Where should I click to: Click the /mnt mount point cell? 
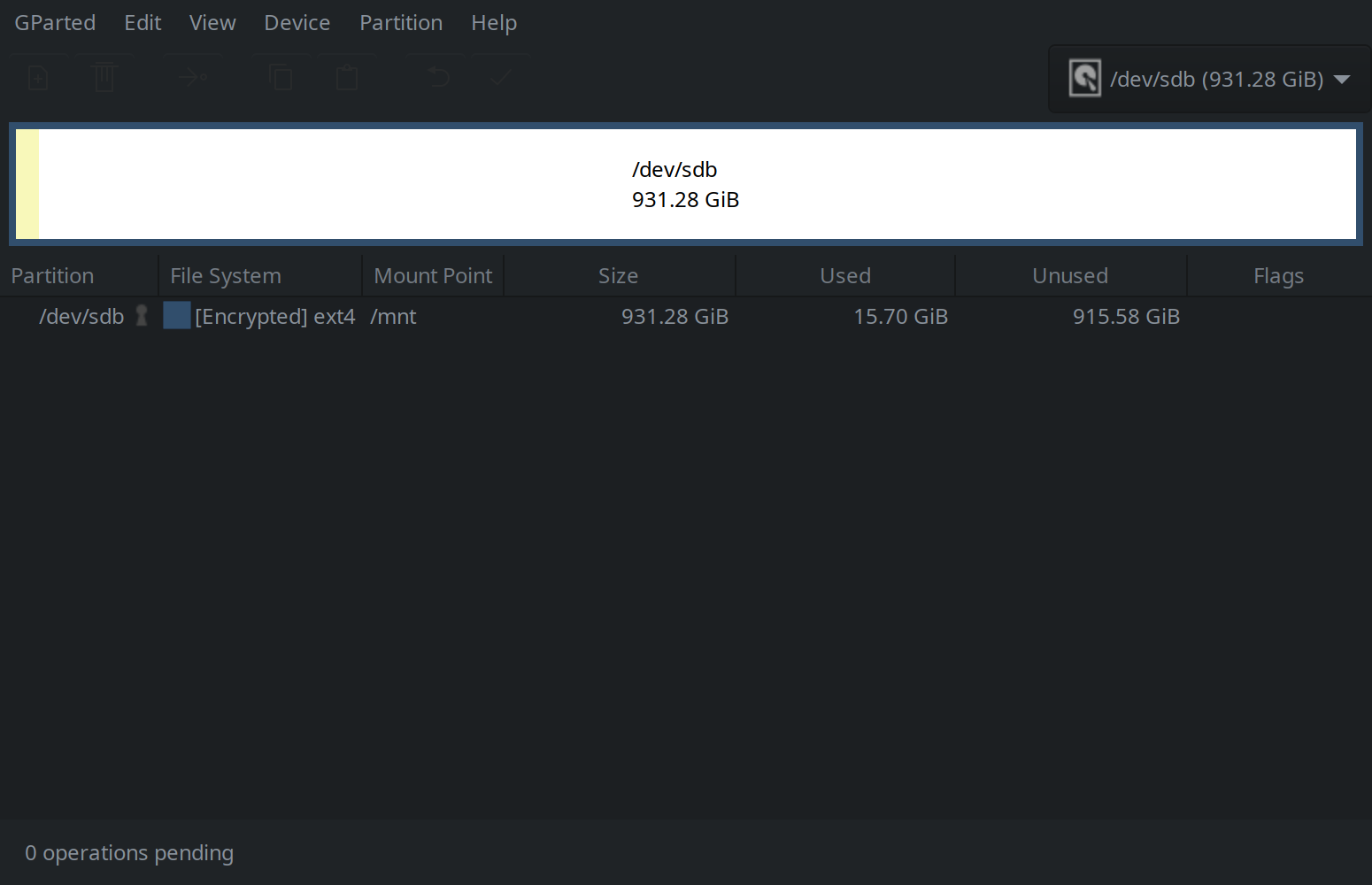point(393,316)
